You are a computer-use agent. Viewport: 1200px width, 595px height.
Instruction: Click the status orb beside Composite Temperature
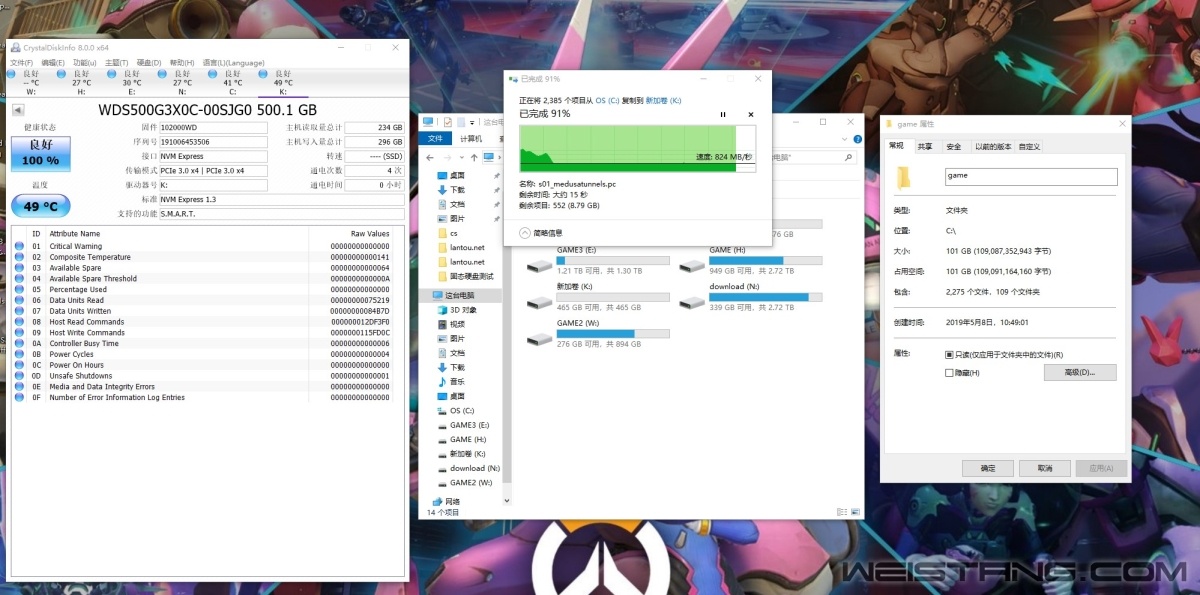tap(19, 257)
